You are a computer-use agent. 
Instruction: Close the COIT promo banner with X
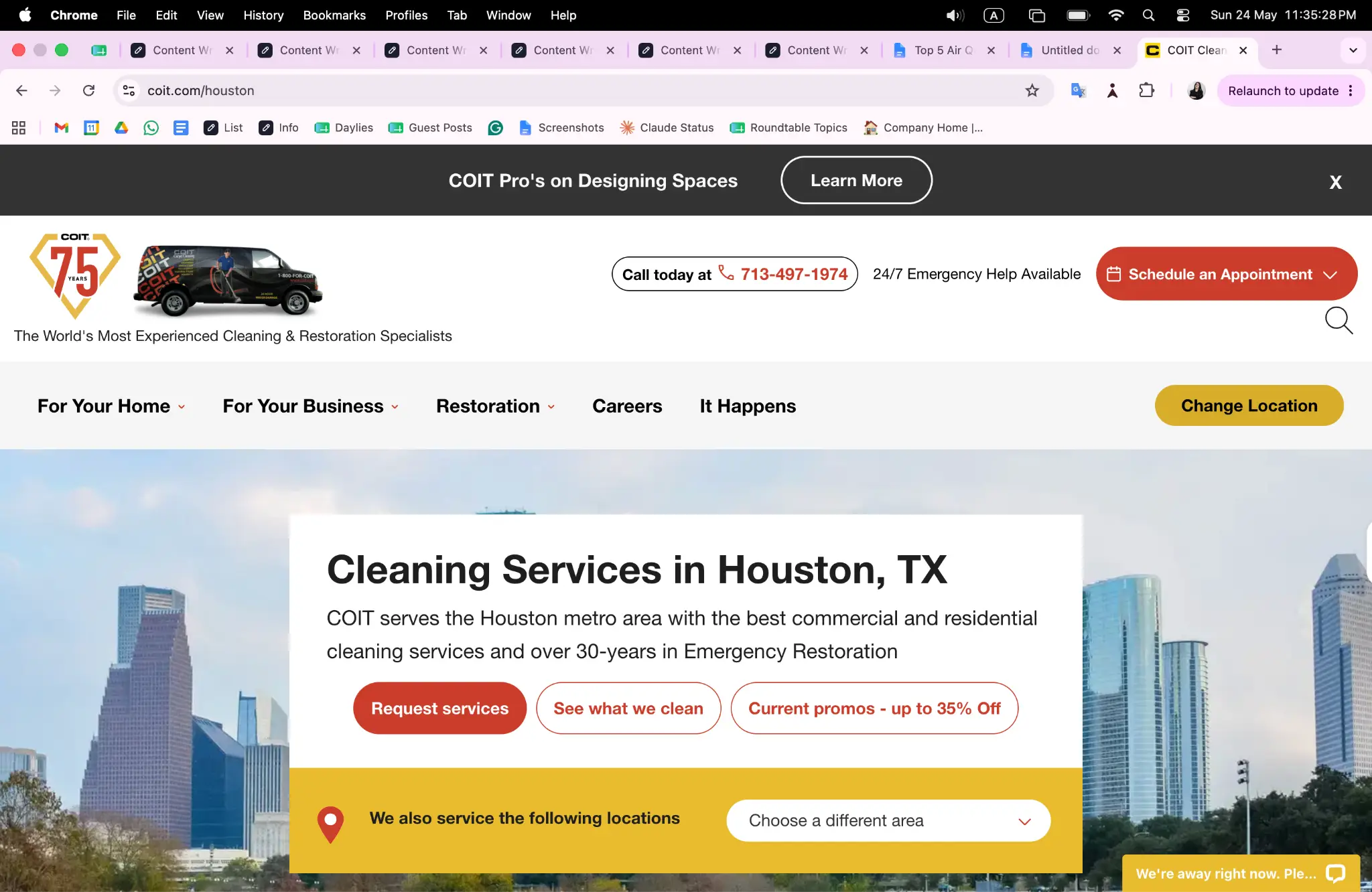(x=1335, y=182)
